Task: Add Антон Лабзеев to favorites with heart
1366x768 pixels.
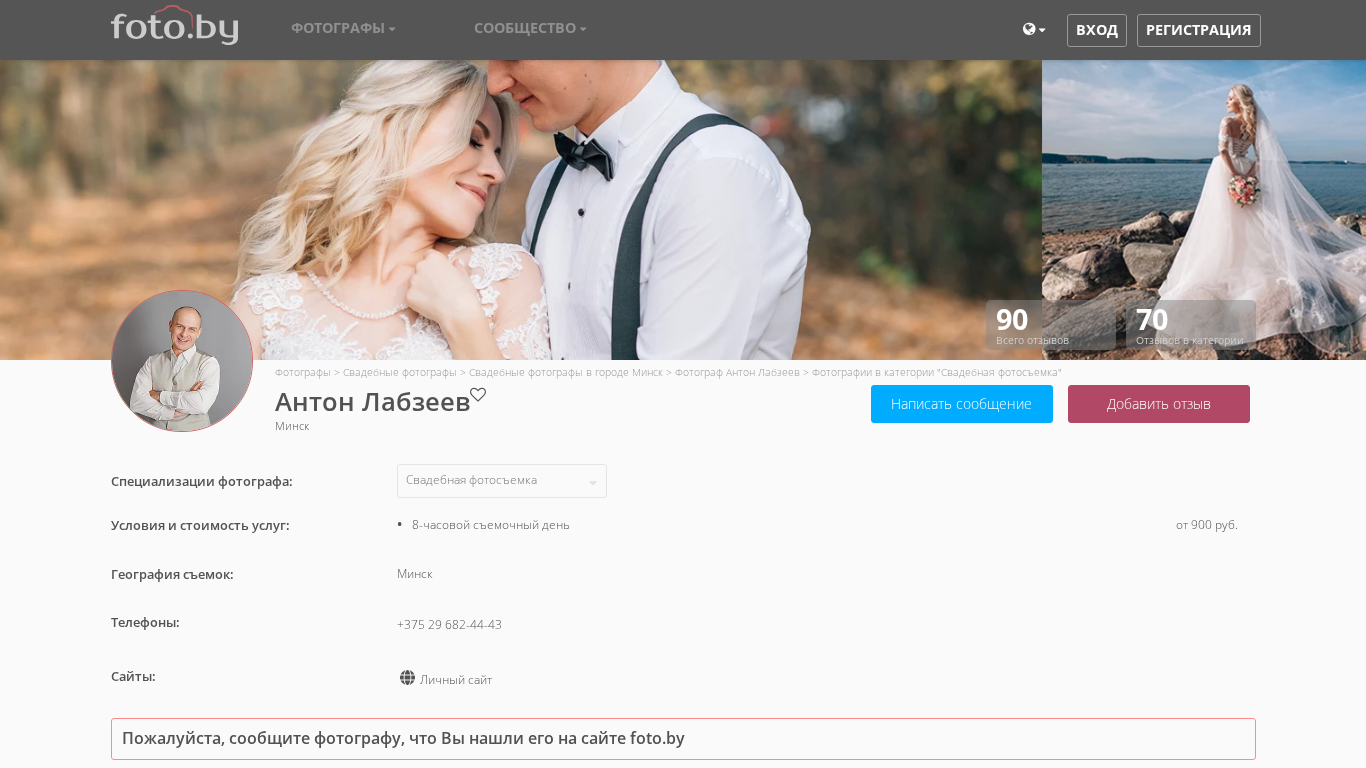Action: (x=478, y=395)
